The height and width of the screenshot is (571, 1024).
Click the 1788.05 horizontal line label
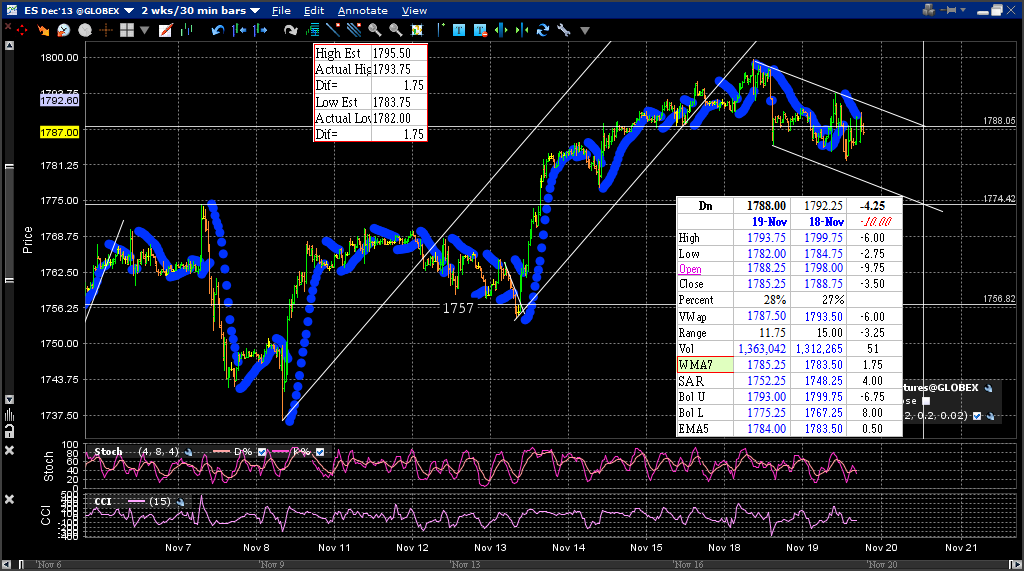coord(999,121)
